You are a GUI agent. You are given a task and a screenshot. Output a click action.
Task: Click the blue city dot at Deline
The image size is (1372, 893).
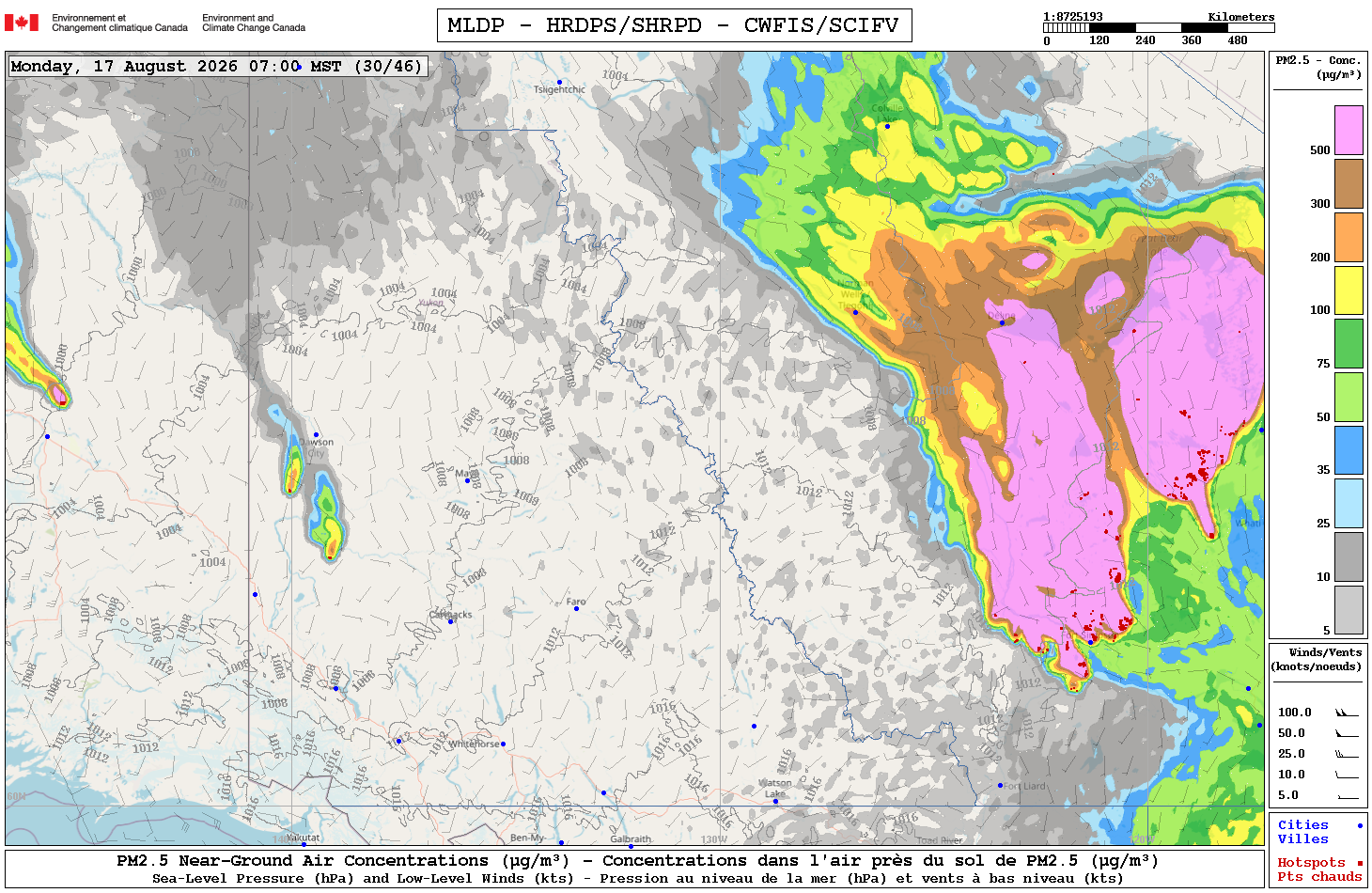[x=1002, y=322]
